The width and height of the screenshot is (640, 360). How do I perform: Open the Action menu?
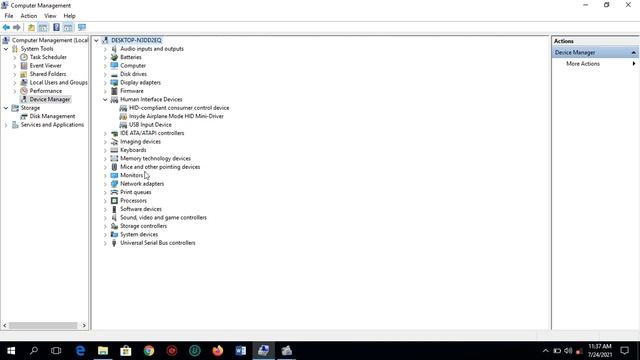click(29, 16)
